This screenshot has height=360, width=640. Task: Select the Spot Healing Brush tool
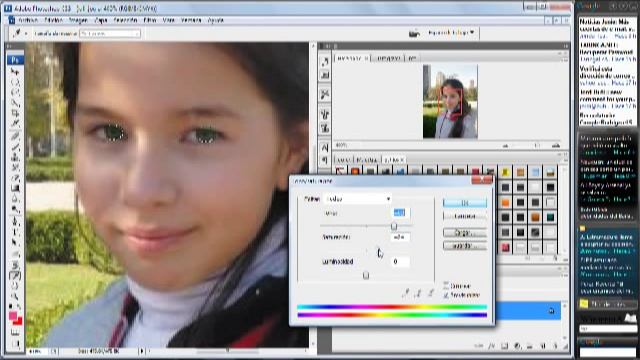tap(15, 136)
